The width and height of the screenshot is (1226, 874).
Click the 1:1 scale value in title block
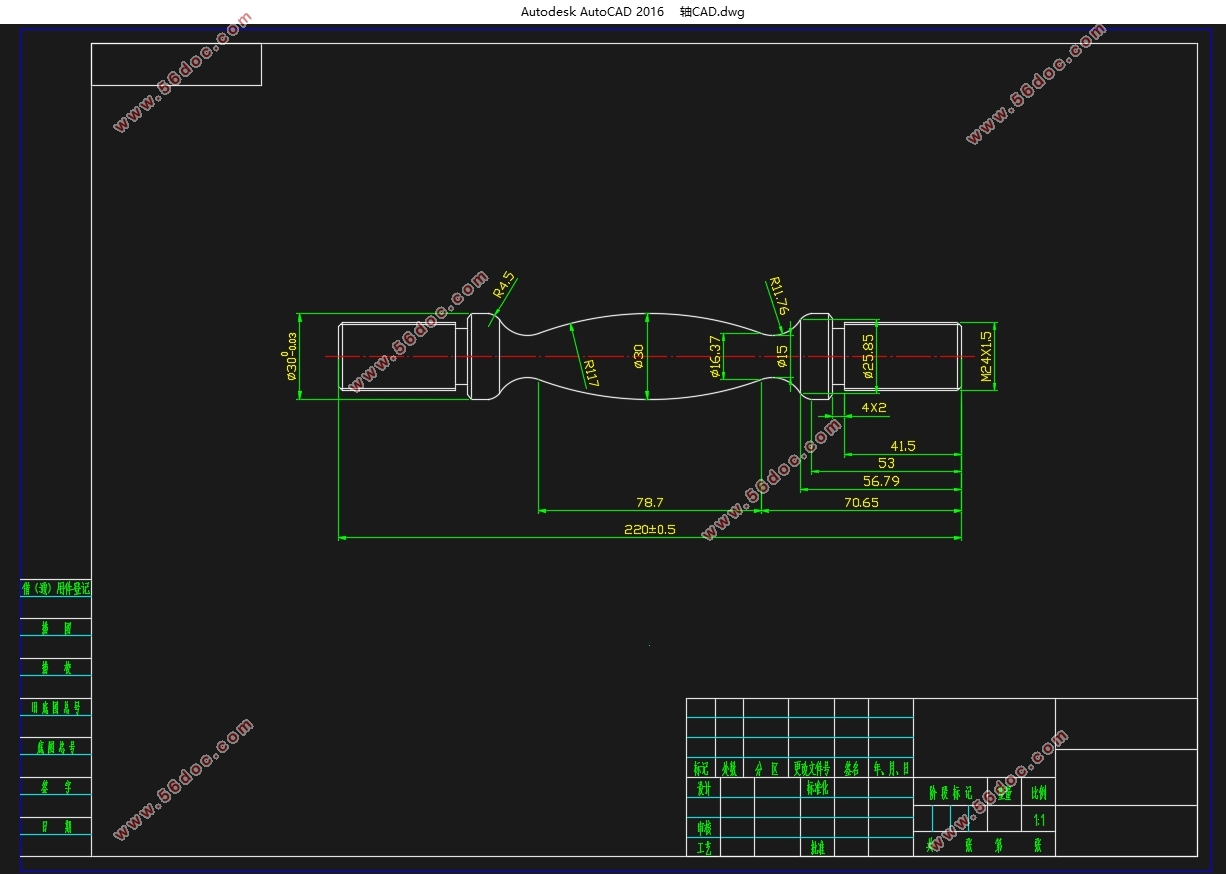click(1039, 819)
